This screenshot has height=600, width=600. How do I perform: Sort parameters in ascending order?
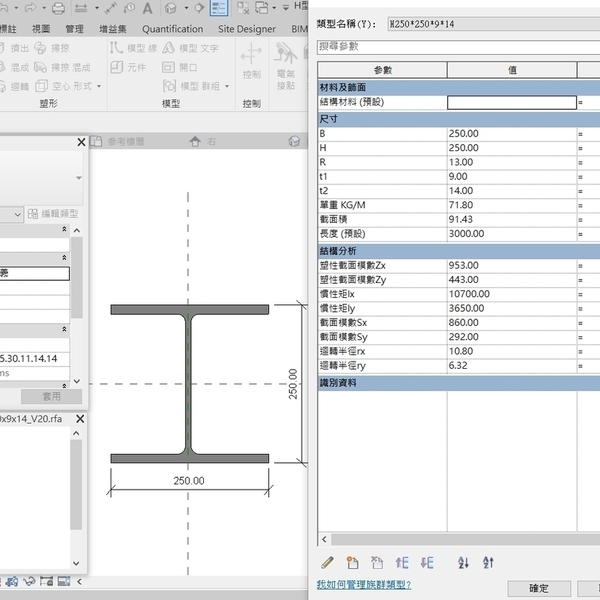[463, 563]
